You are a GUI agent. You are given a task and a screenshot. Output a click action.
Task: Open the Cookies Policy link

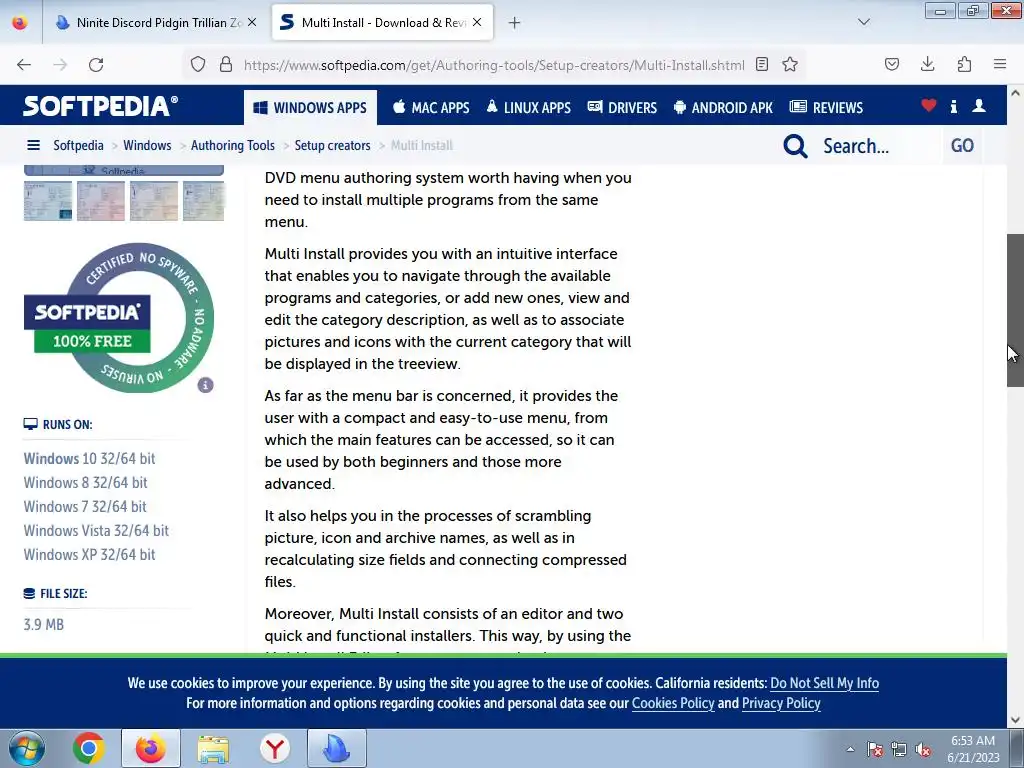pos(673,703)
